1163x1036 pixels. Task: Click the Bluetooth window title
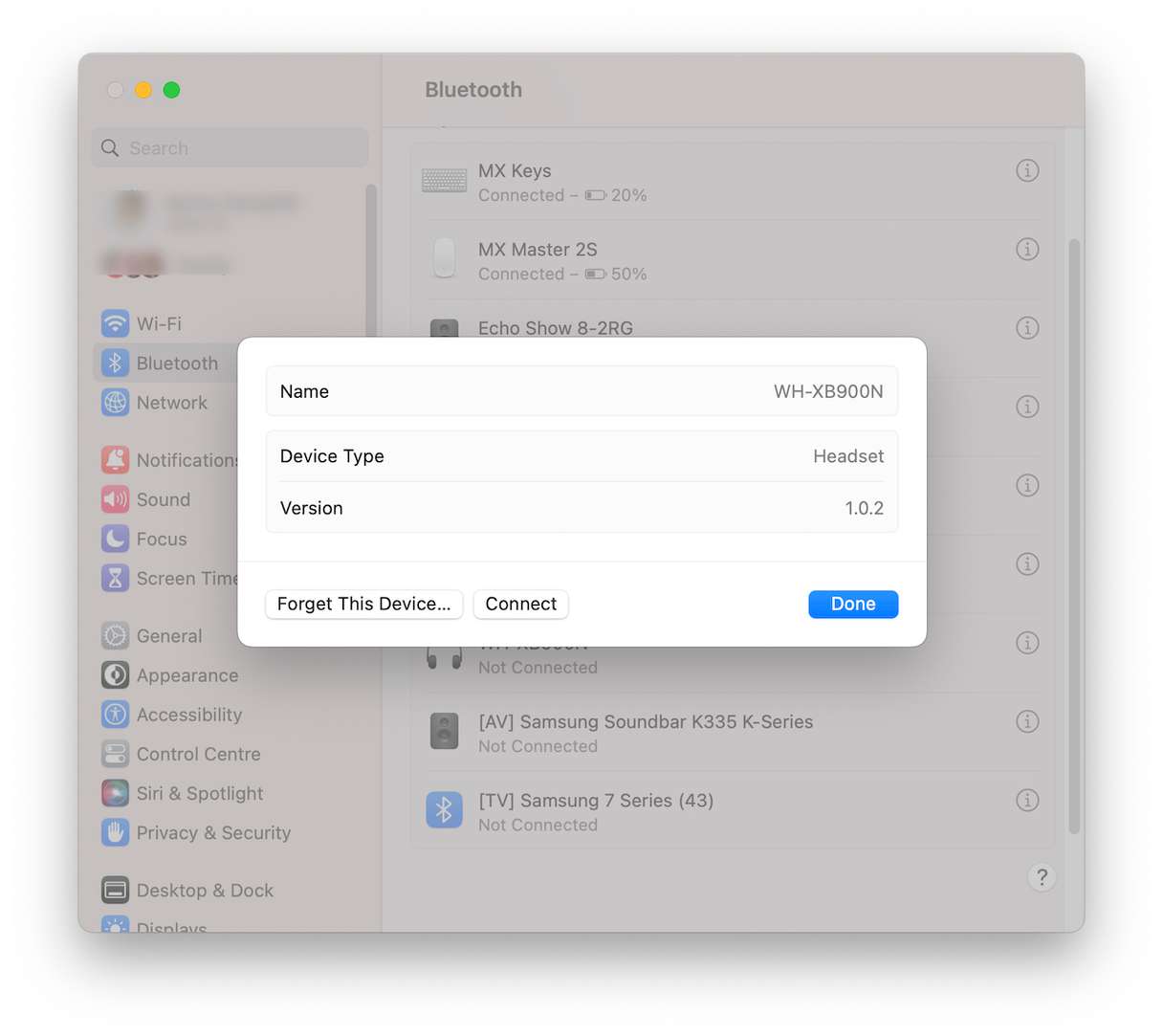pyautogui.click(x=473, y=90)
